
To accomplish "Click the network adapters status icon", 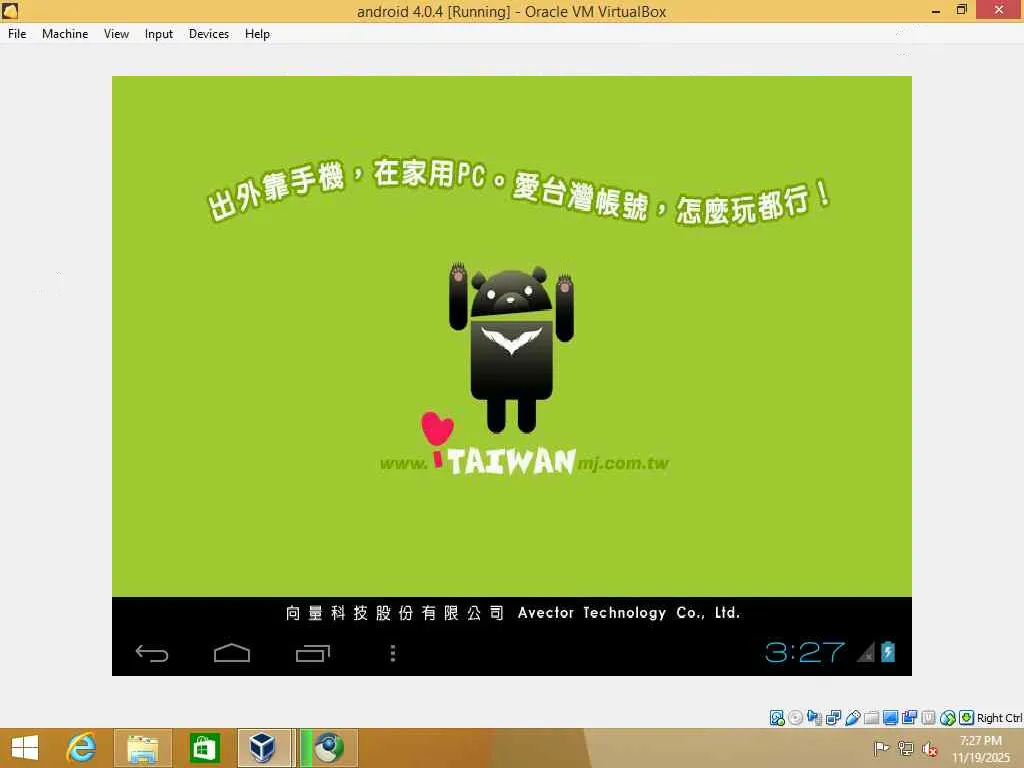I will click(x=833, y=718).
